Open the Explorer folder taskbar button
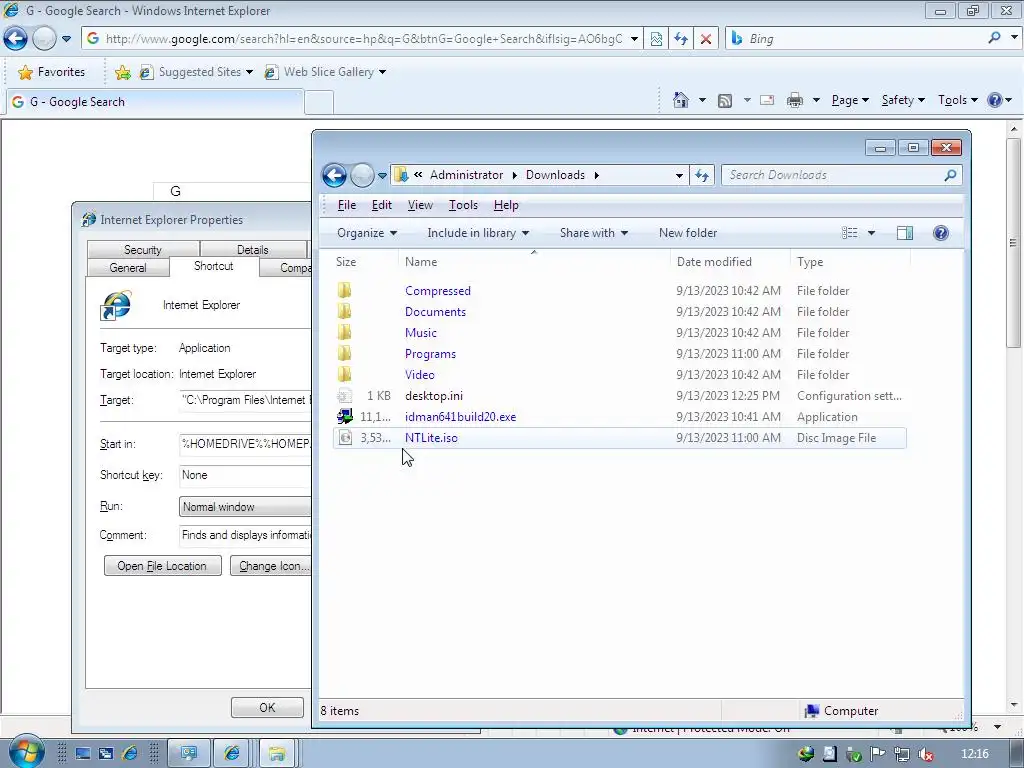This screenshot has height=768, width=1024. coord(277,754)
